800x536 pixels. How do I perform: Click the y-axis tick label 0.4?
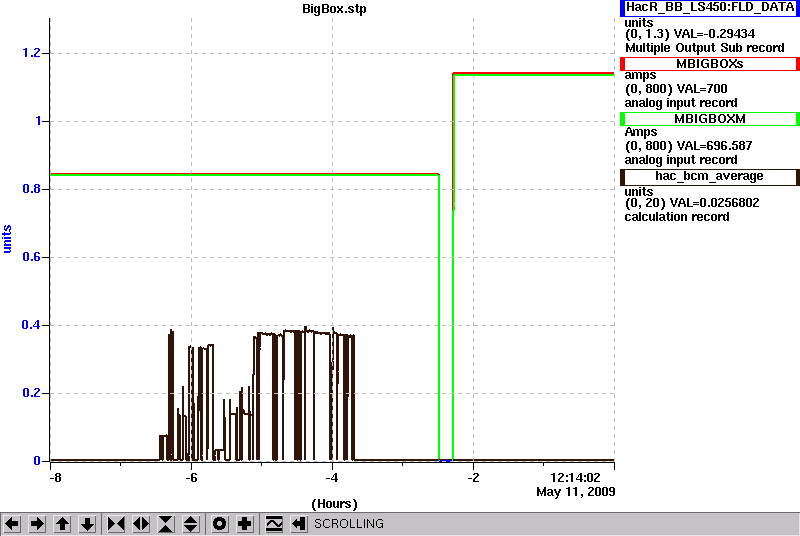pos(31,325)
